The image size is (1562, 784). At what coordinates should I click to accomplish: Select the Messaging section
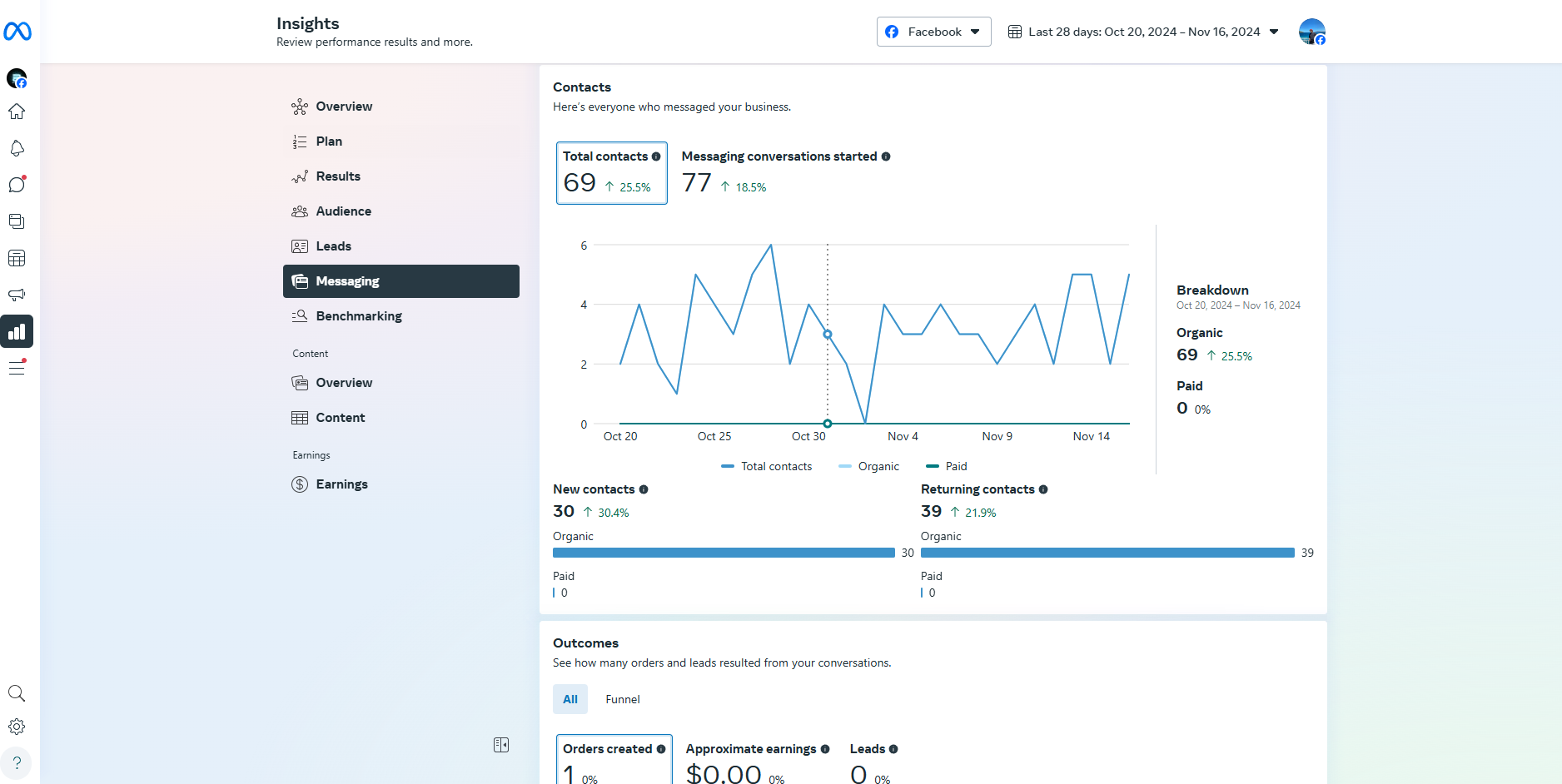[401, 281]
